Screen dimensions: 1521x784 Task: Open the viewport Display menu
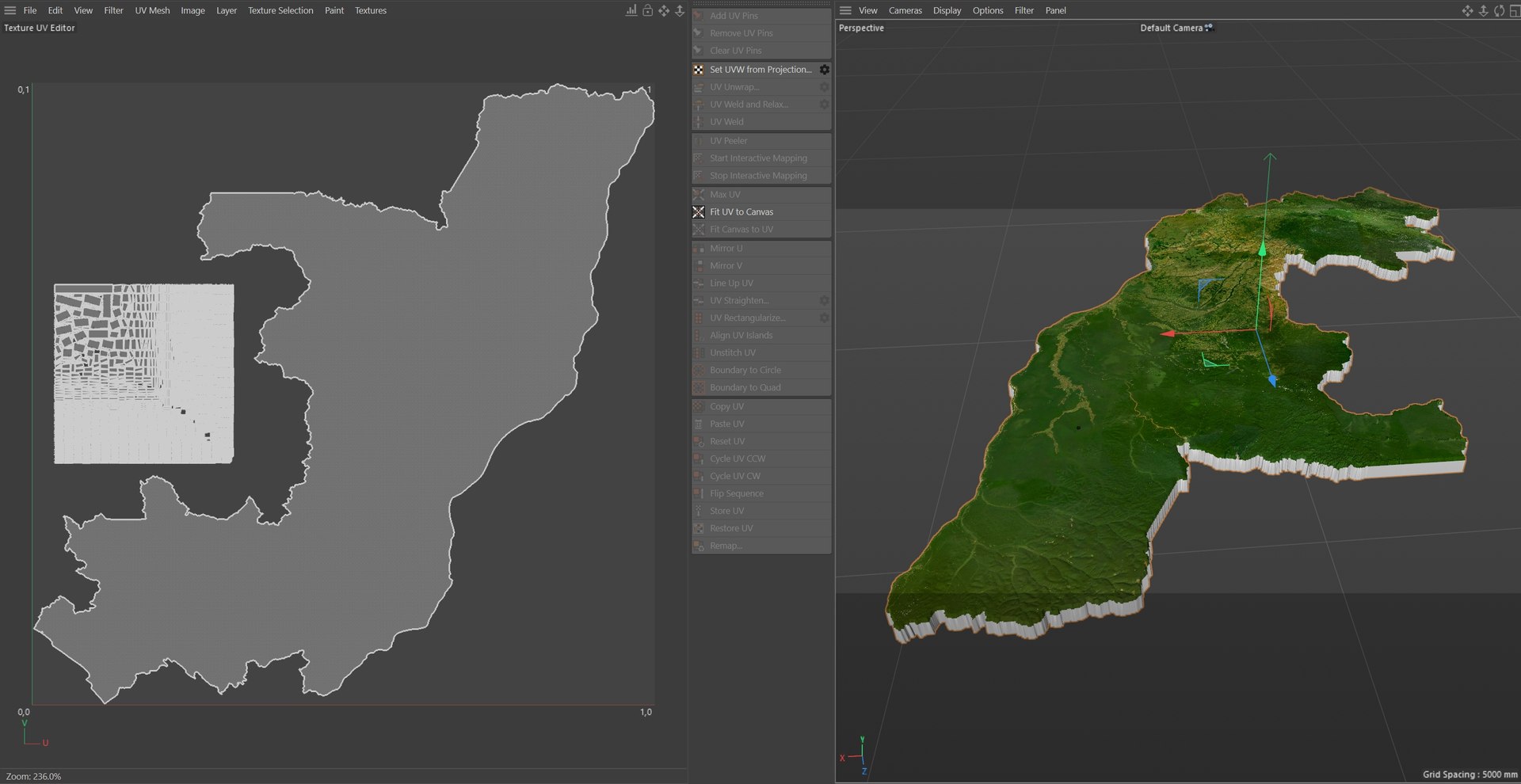[x=947, y=10]
